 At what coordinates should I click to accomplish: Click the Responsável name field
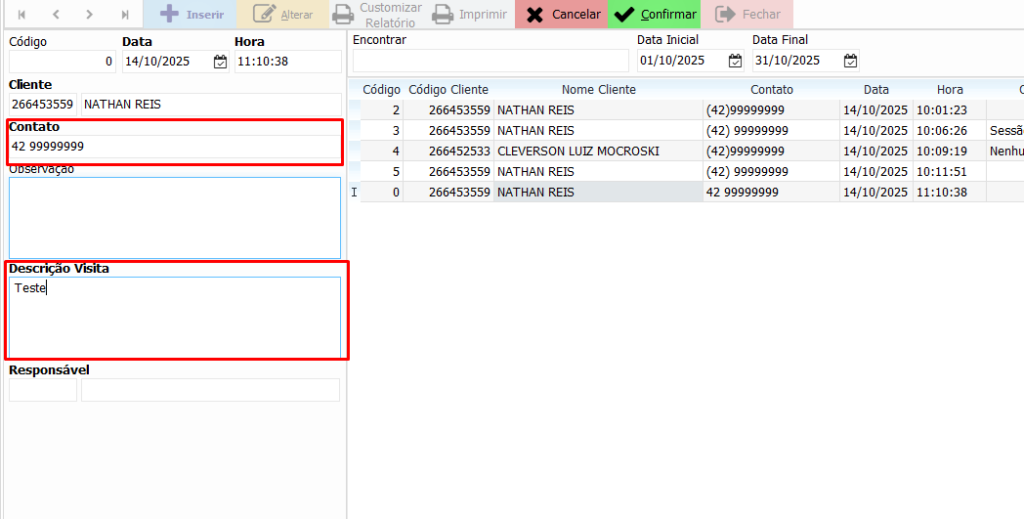coord(210,391)
